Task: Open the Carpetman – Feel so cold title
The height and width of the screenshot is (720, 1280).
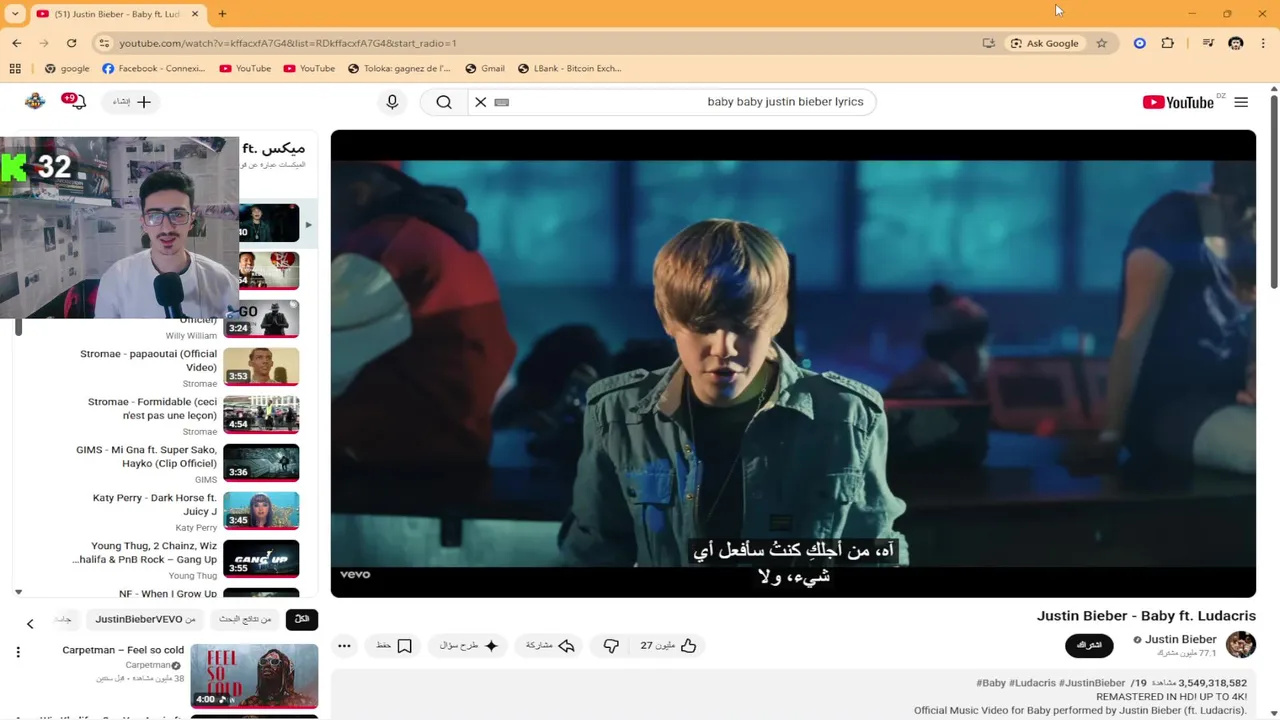Action: tap(123, 650)
